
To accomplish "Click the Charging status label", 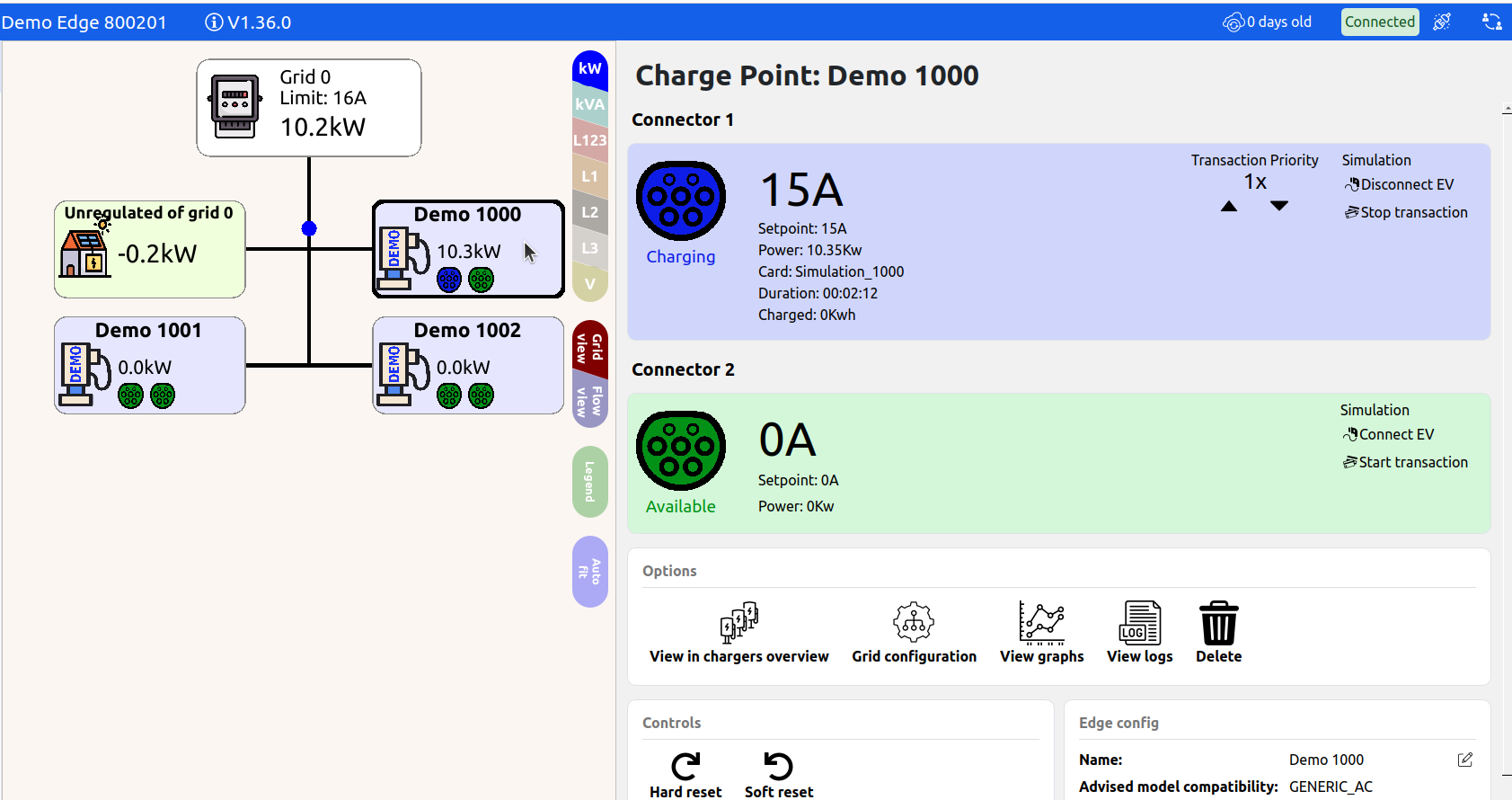I will (681, 256).
